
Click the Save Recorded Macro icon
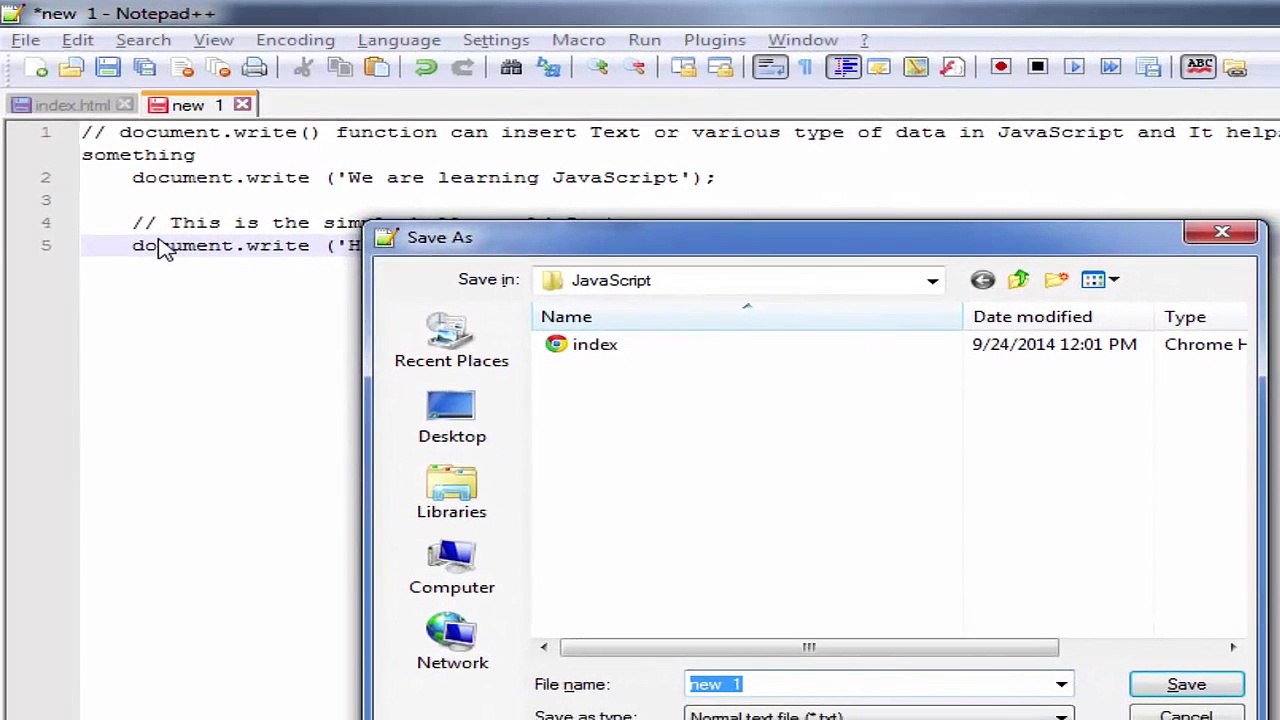[x=1148, y=67]
